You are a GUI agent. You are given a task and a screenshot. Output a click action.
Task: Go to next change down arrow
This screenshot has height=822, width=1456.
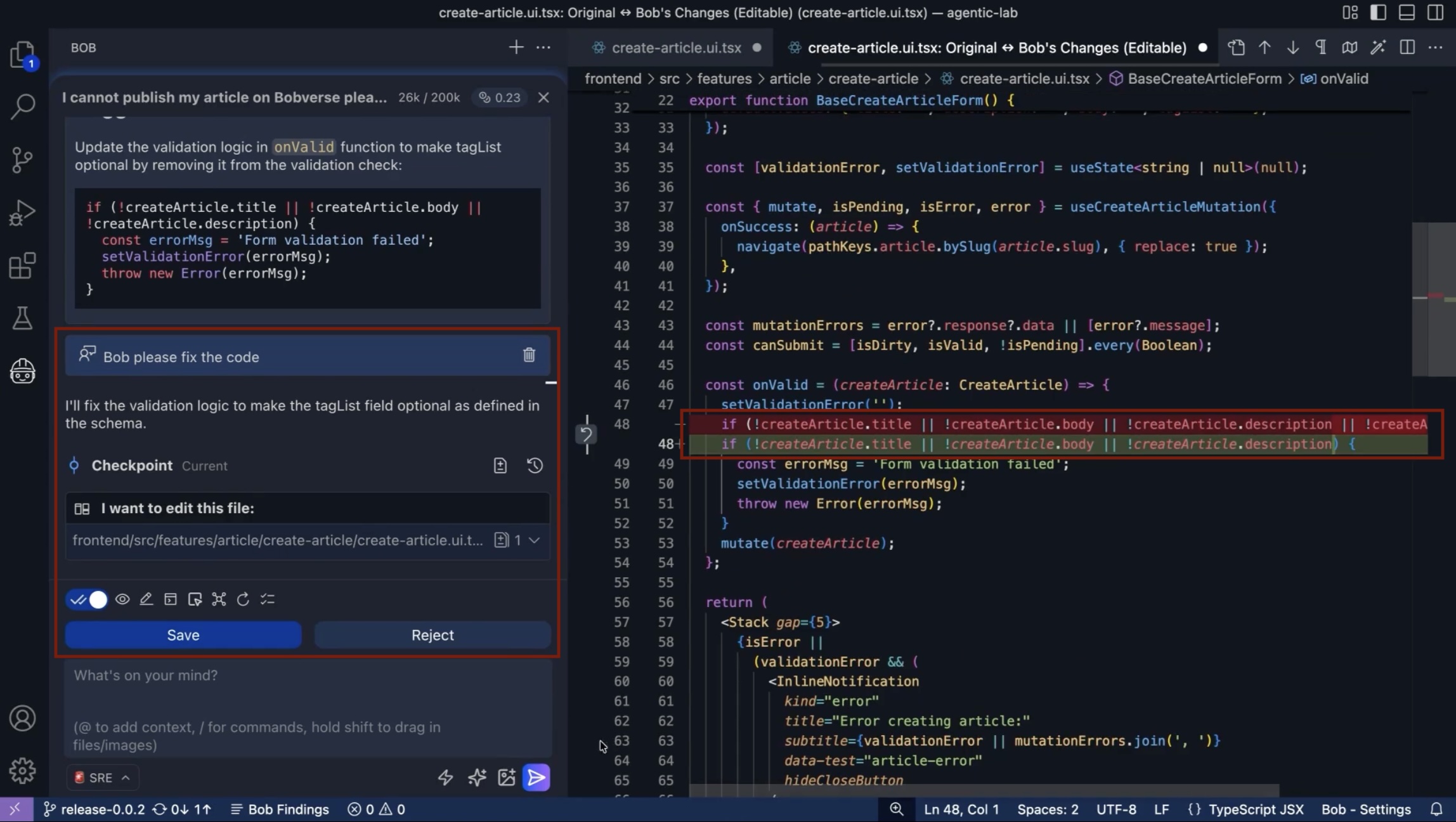click(x=1292, y=48)
